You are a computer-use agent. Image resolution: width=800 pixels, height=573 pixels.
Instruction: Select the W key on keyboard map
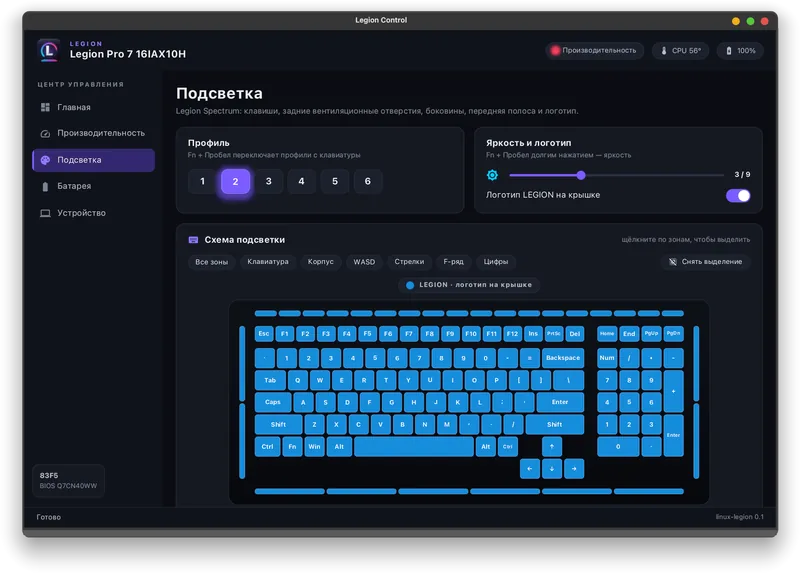(319, 380)
